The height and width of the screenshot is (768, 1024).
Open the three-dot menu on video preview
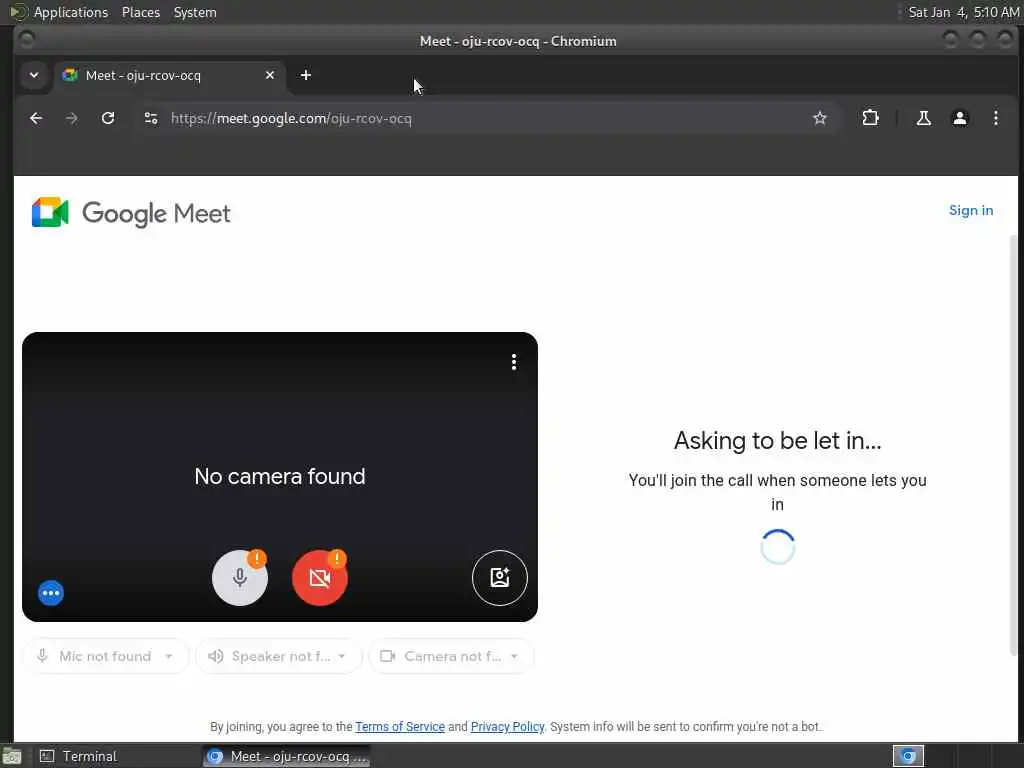514,362
